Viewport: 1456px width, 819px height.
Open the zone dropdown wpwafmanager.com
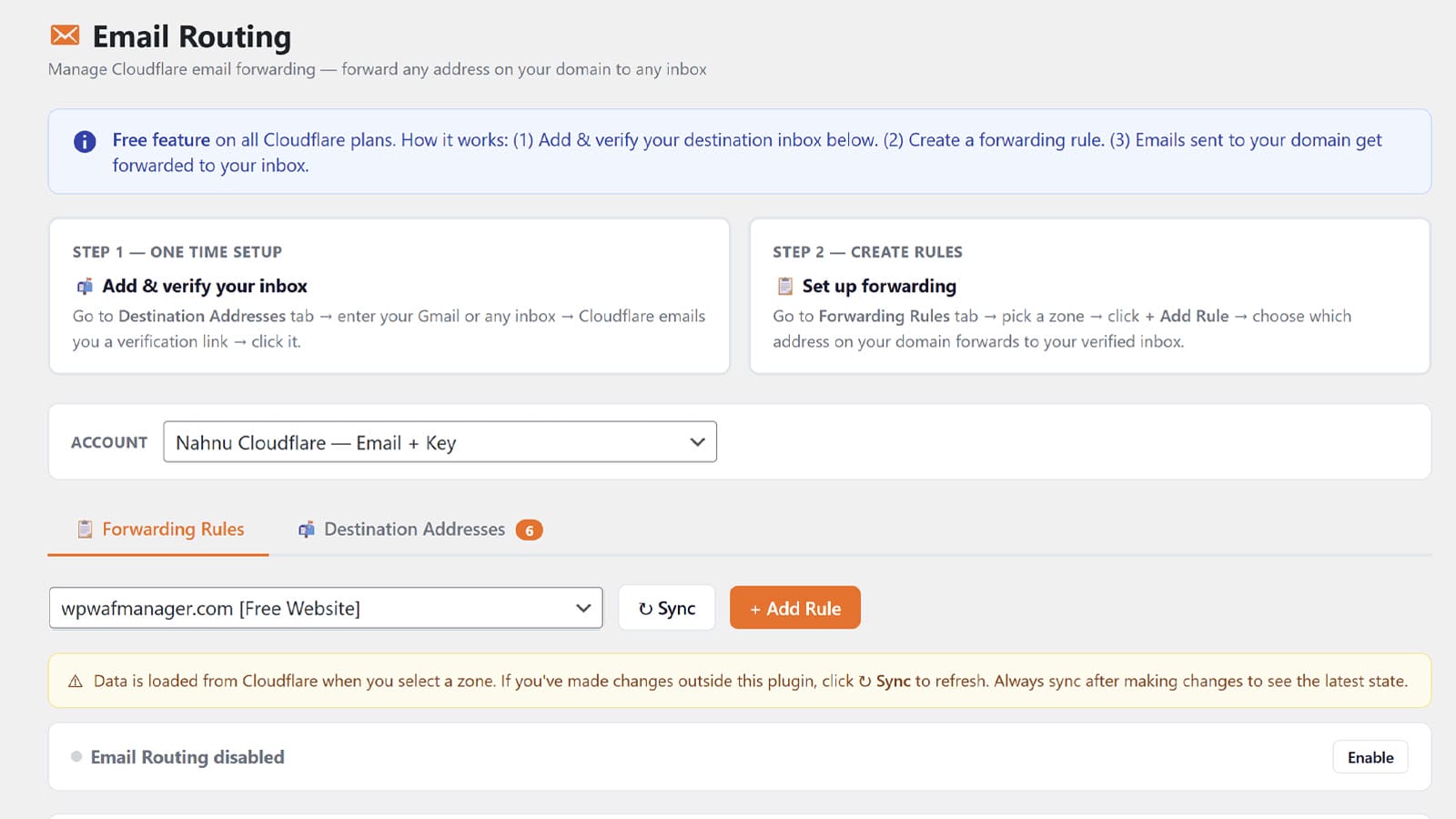tap(326, 608)
